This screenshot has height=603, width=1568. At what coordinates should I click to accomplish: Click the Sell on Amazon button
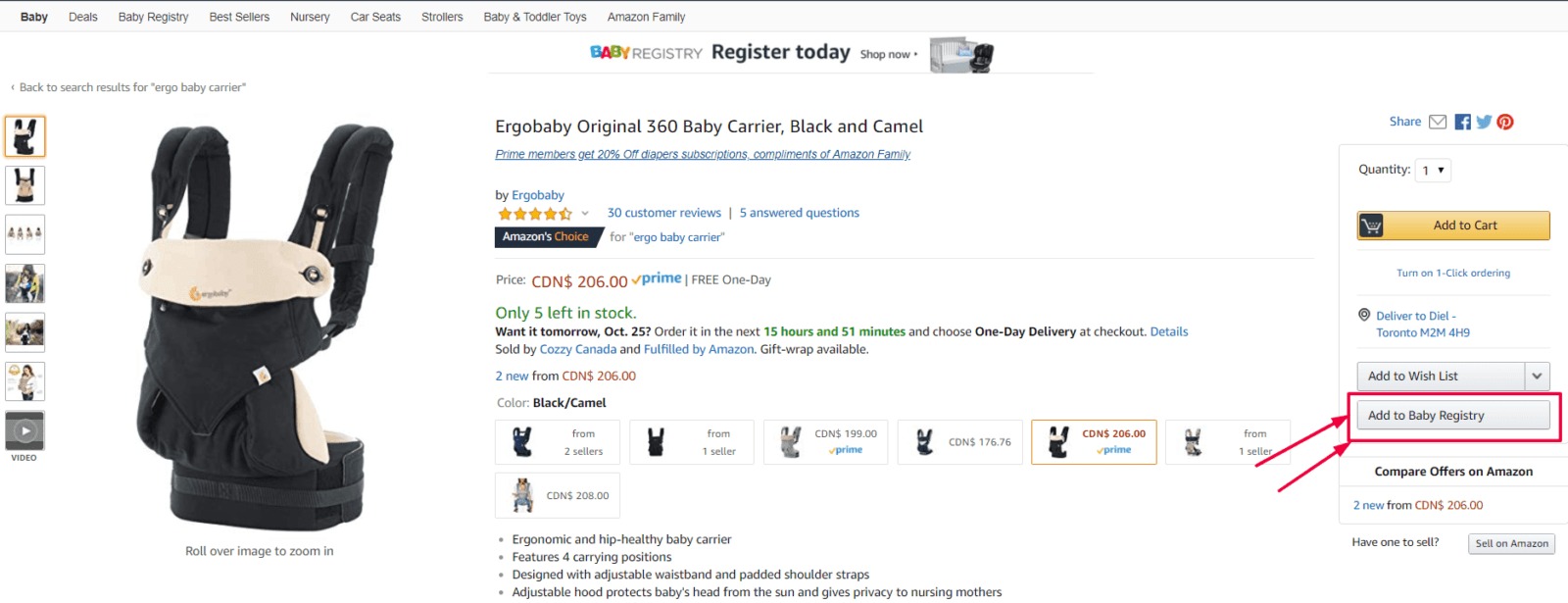1511,543
